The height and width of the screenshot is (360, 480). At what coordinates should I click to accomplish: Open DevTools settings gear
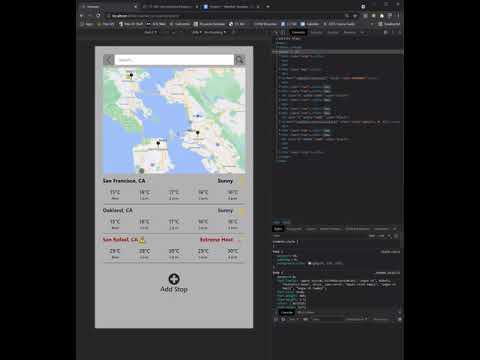tap(386, 32)
